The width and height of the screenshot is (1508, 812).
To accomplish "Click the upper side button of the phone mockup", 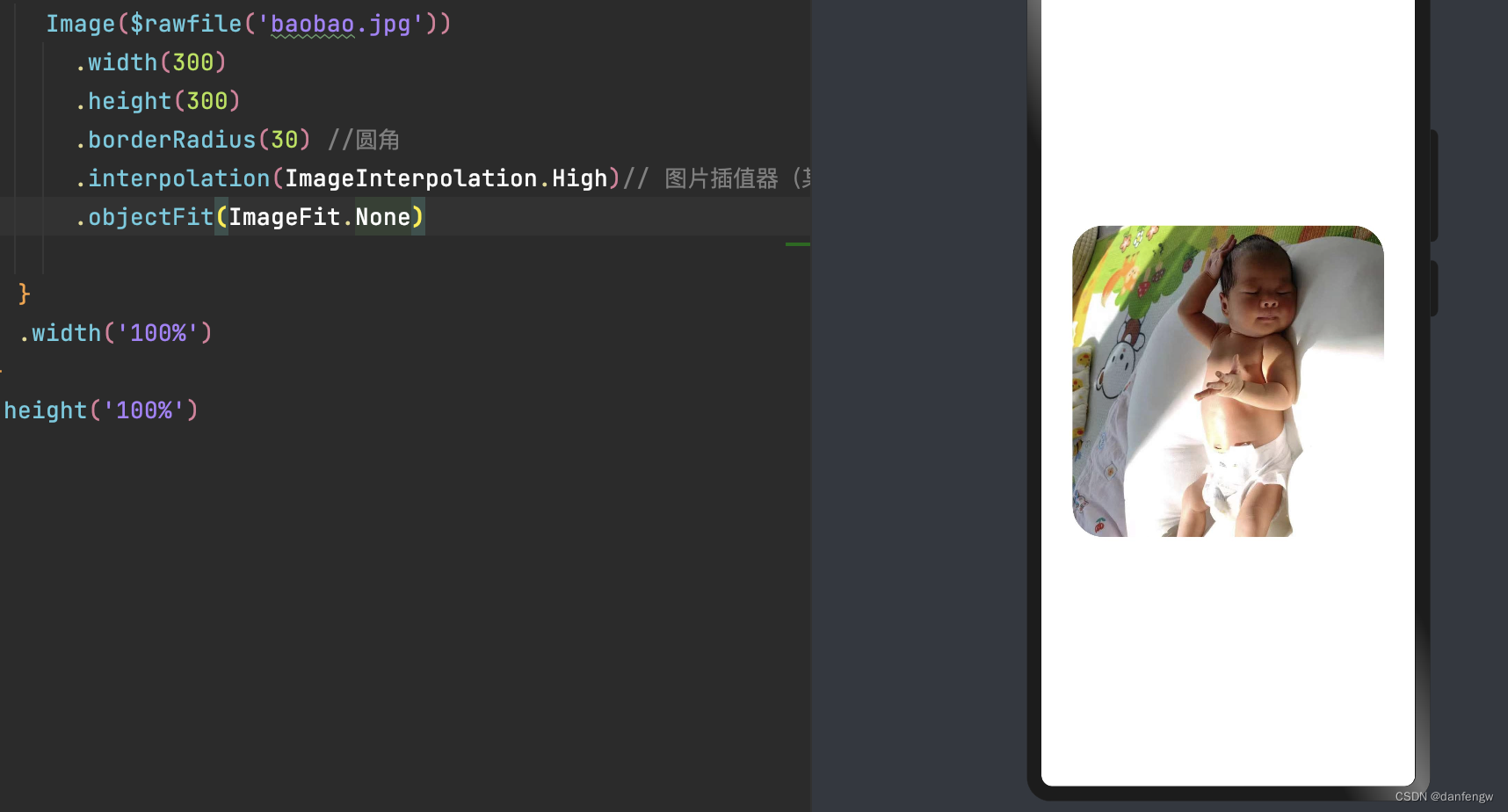I will tap(1434, 185).
